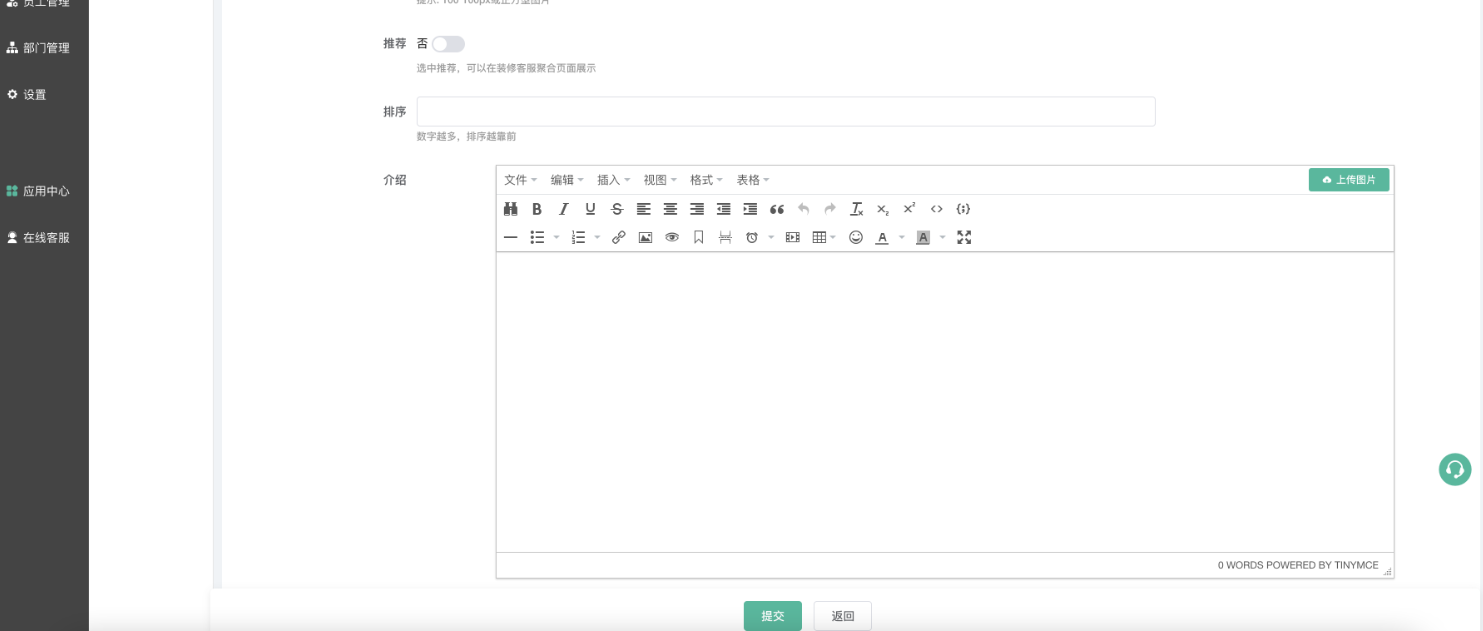
Task: Apply italic formatting in the editor
Action: point(563,209)
